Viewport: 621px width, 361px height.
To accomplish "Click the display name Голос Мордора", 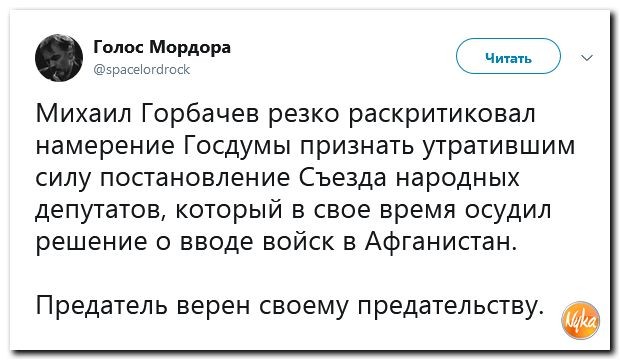I will pos(162,47).
